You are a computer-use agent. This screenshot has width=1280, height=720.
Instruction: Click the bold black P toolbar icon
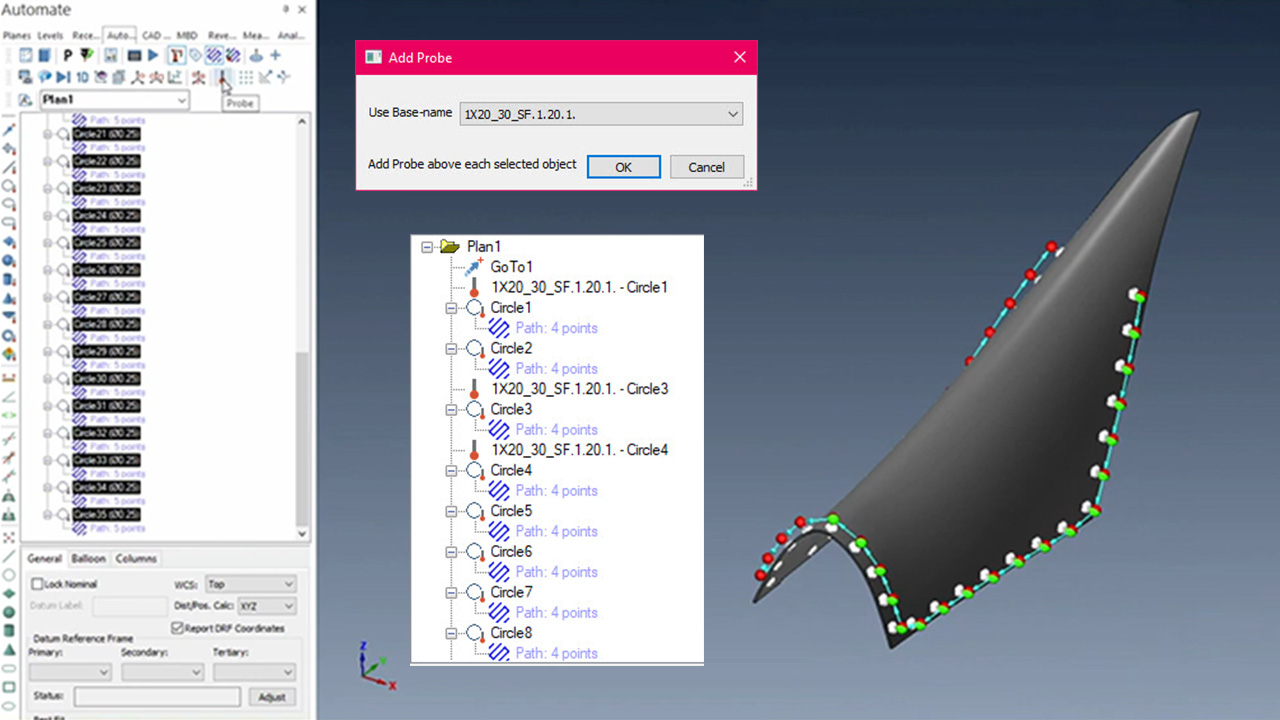point(67,55)
